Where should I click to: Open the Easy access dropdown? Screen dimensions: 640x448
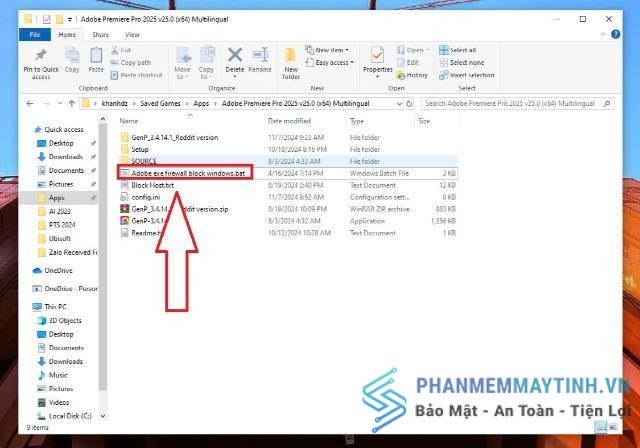329,62
